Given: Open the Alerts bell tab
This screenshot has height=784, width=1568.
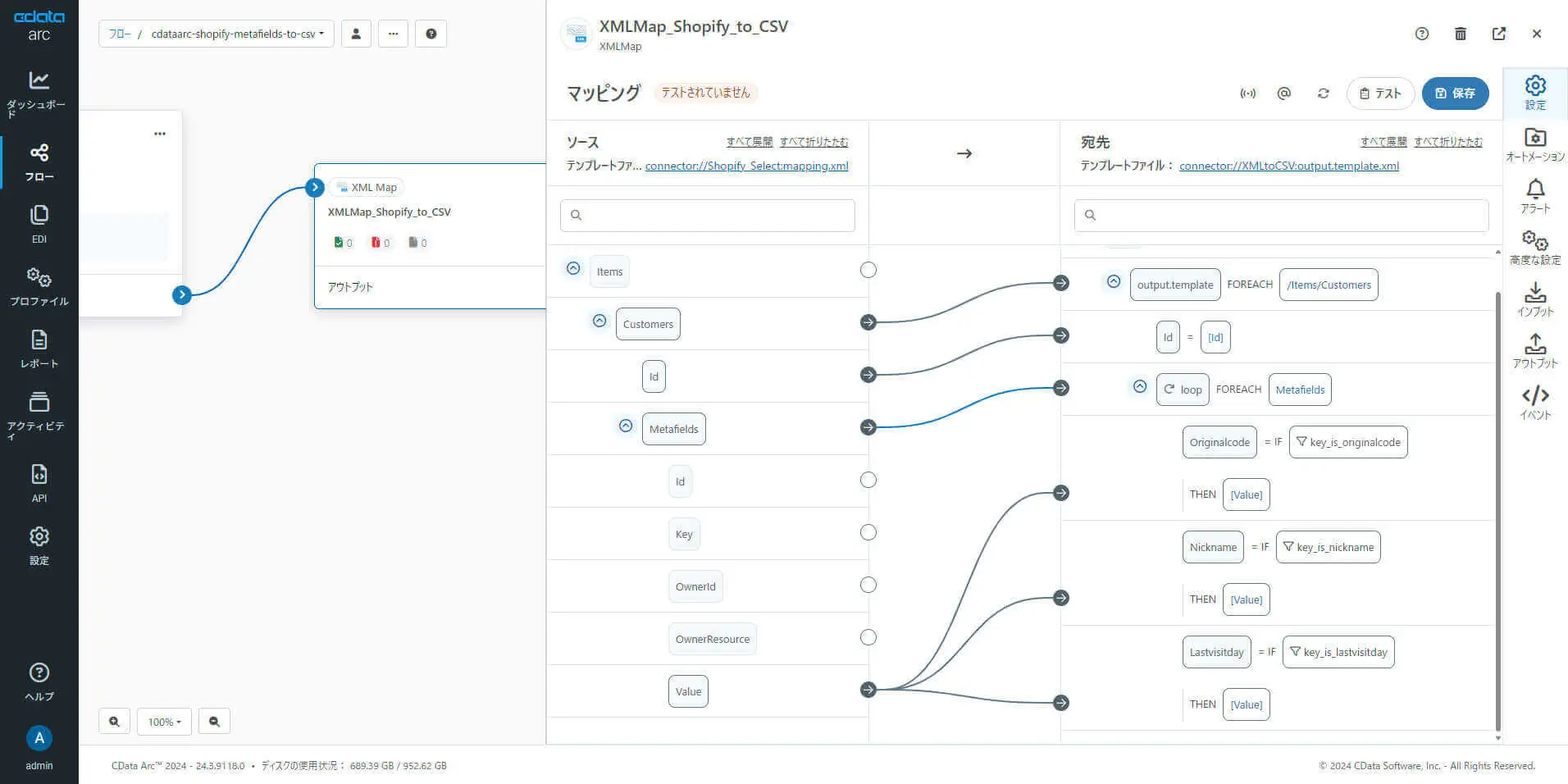Looking at the screenshot, I should pos(1534,197).
